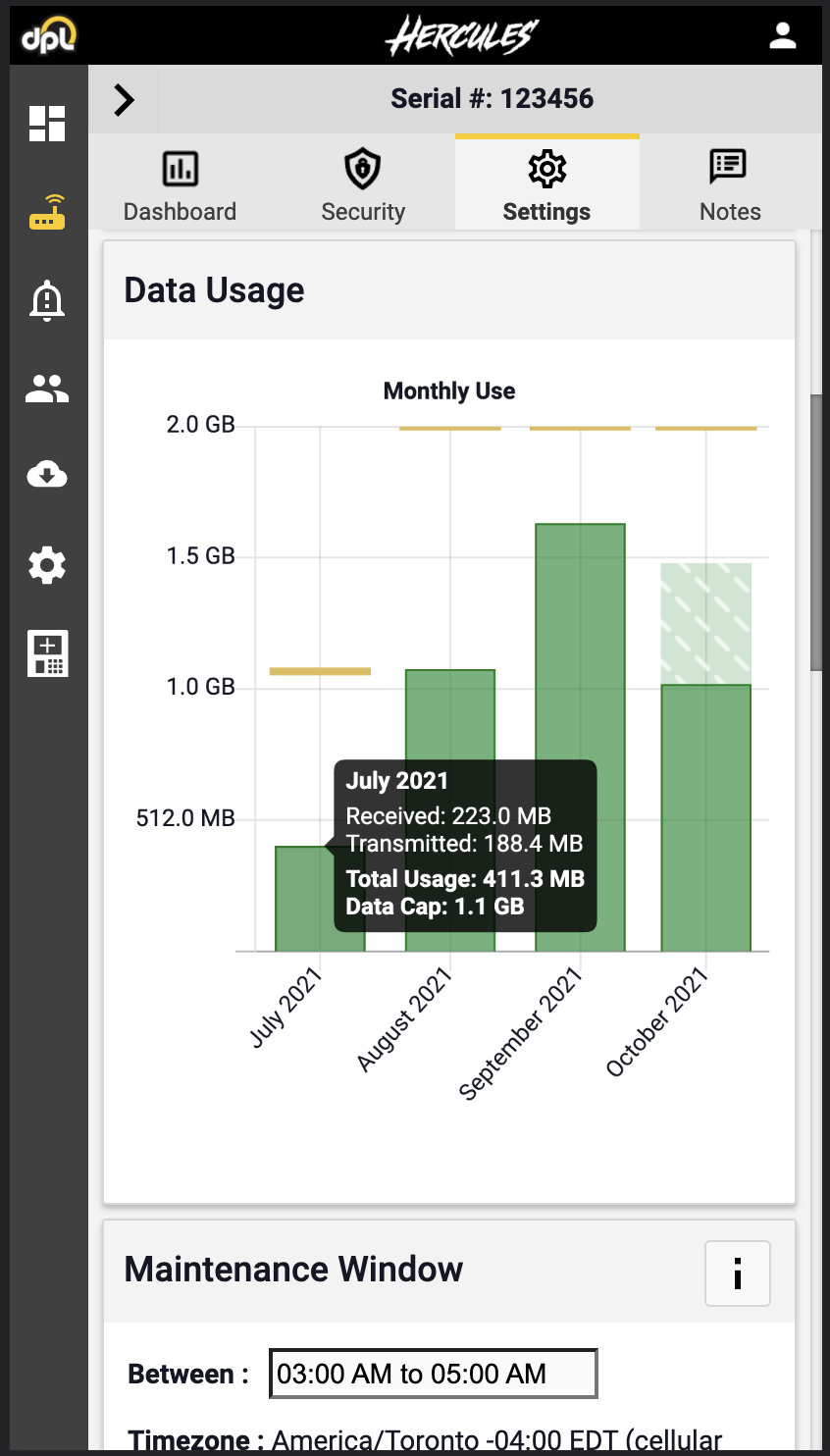Click the Data Usage heading

click(214, 290)
